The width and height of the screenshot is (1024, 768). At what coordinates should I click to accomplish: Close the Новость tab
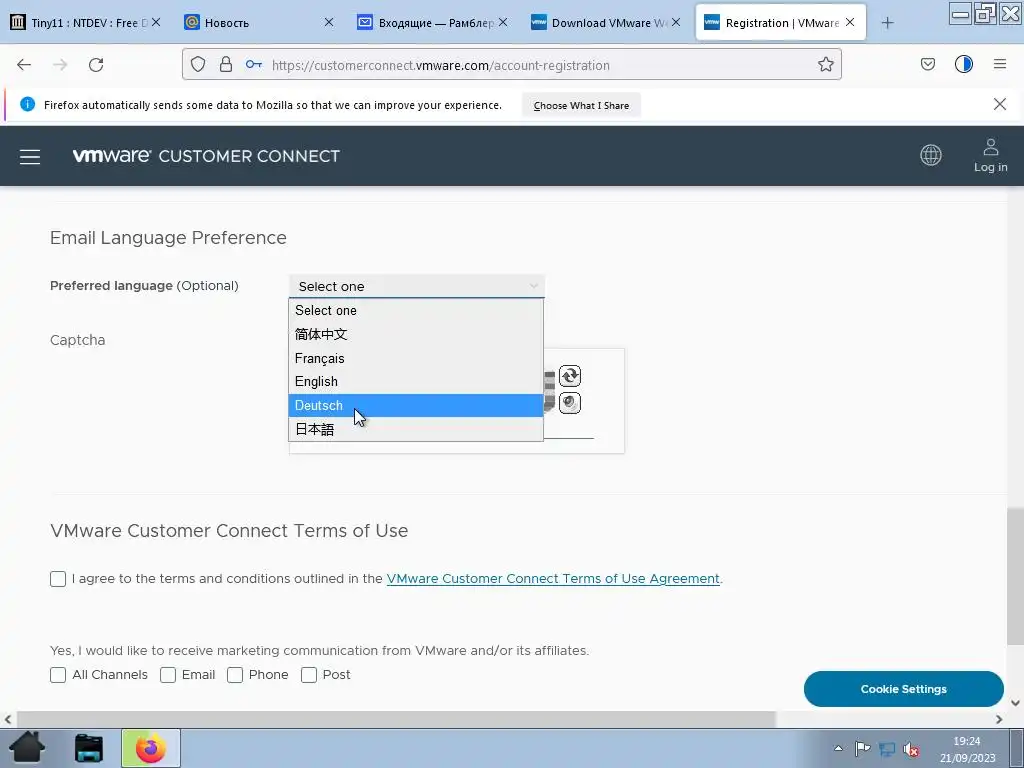(329, 22)
